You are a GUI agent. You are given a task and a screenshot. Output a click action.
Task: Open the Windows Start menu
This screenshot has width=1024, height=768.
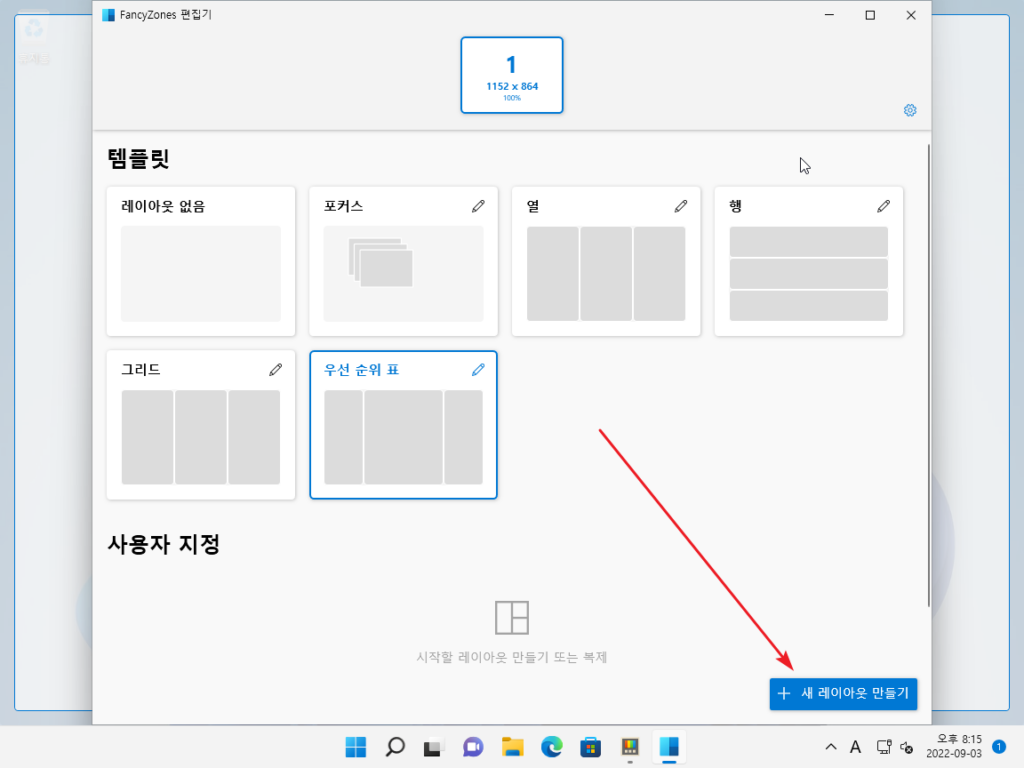[355, 747]
